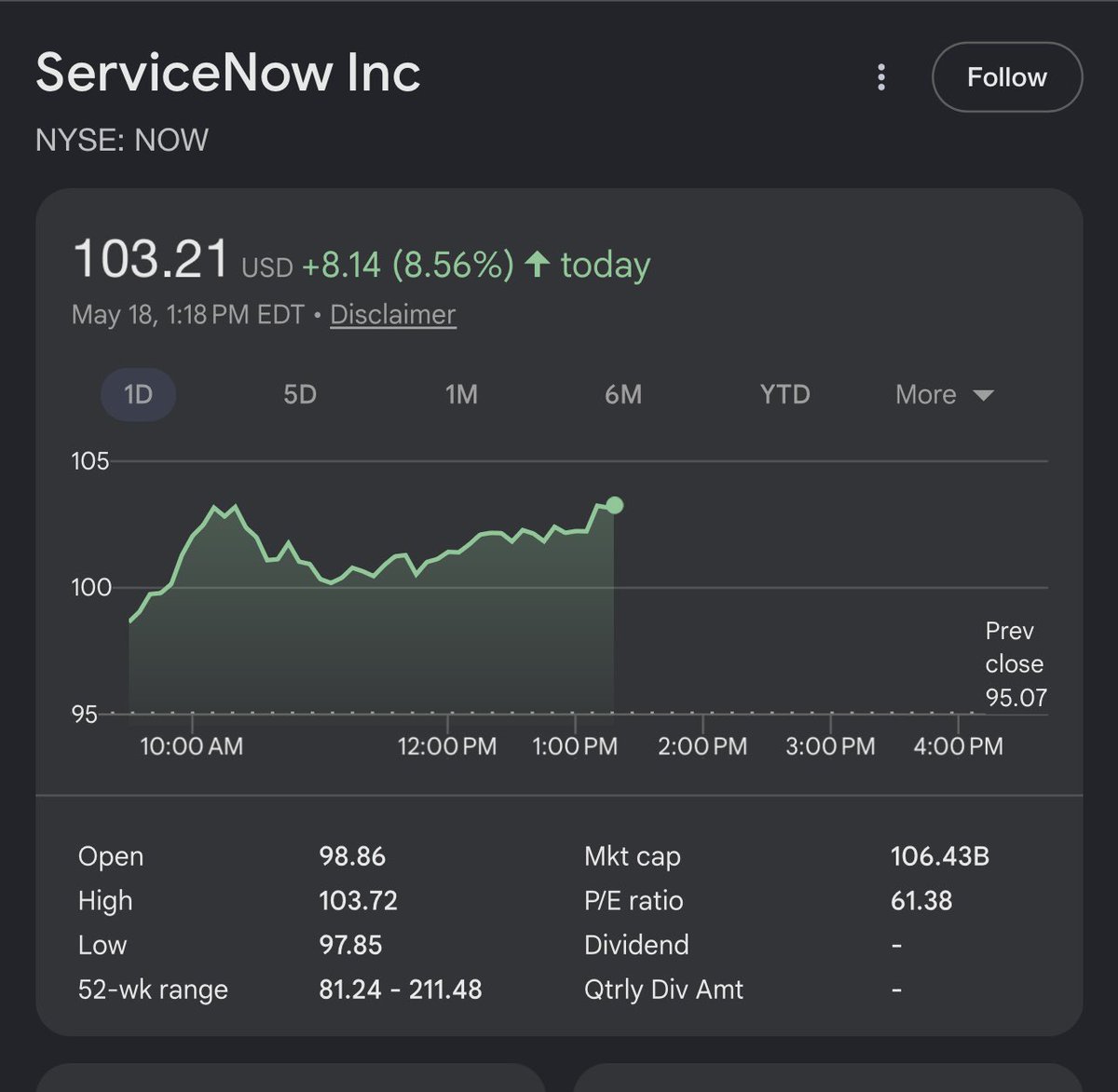Follow ServiceNow Inc stock
Screen dimensions: 1118x1092
[x=1007, y=77]
